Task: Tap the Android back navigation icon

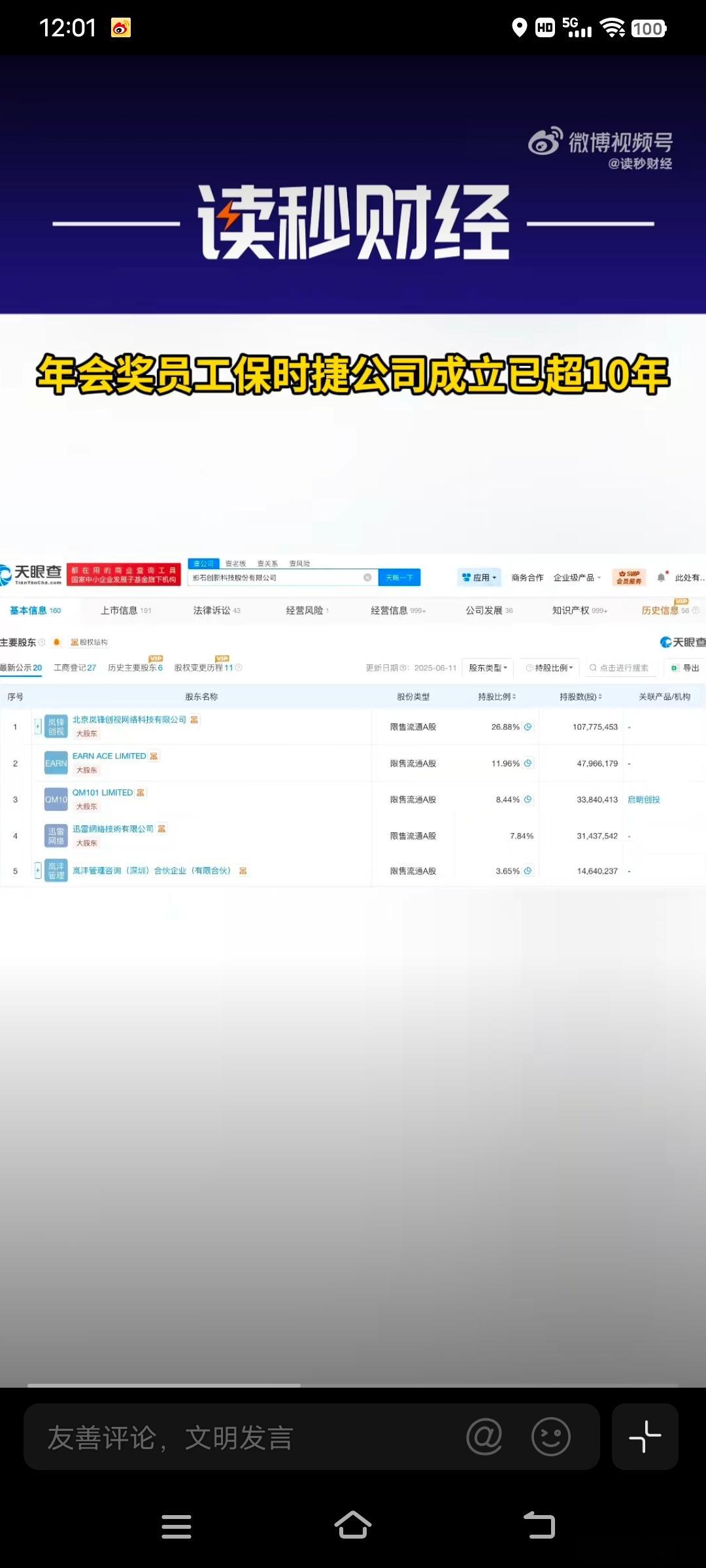Action: point(539,1526)
